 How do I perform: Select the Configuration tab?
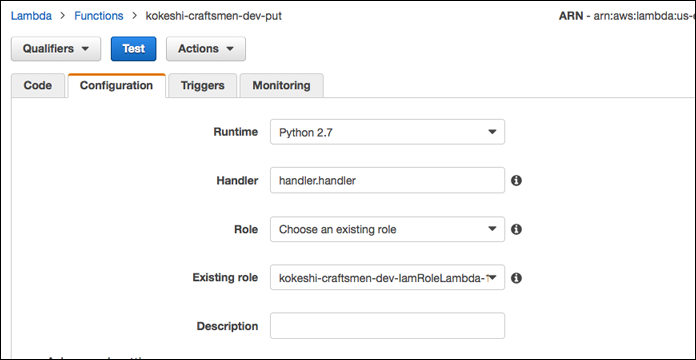pos(116,85)
